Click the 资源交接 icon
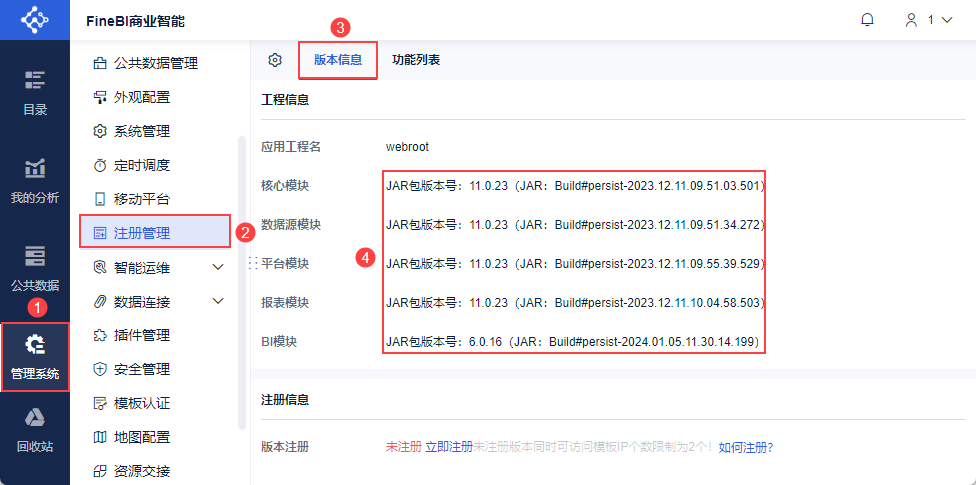 point(100,471)
